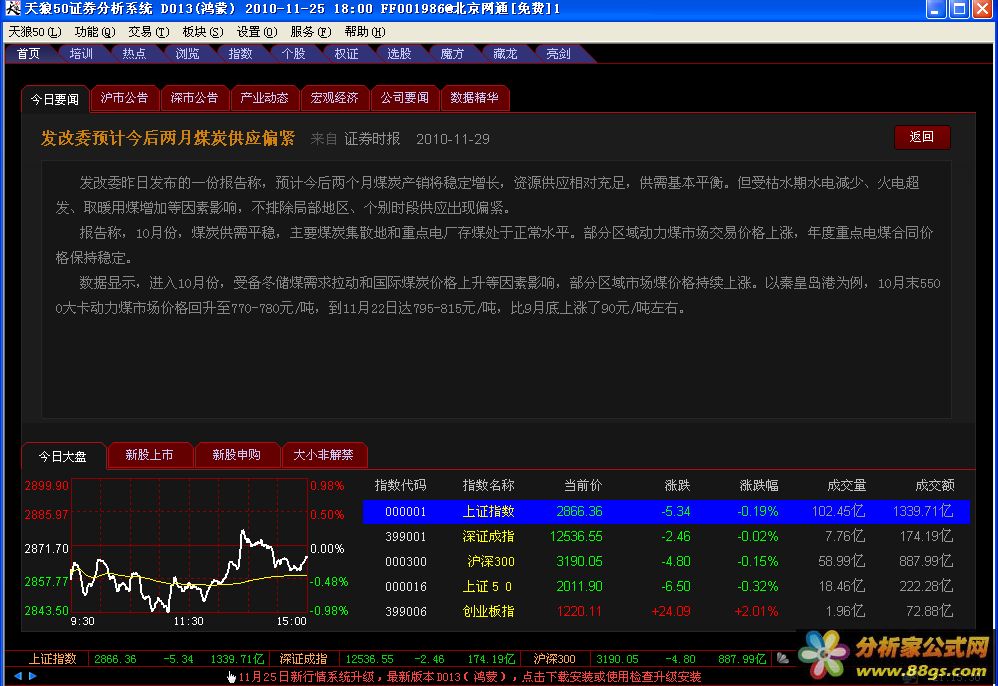Minimize the application window

point(936,9)
